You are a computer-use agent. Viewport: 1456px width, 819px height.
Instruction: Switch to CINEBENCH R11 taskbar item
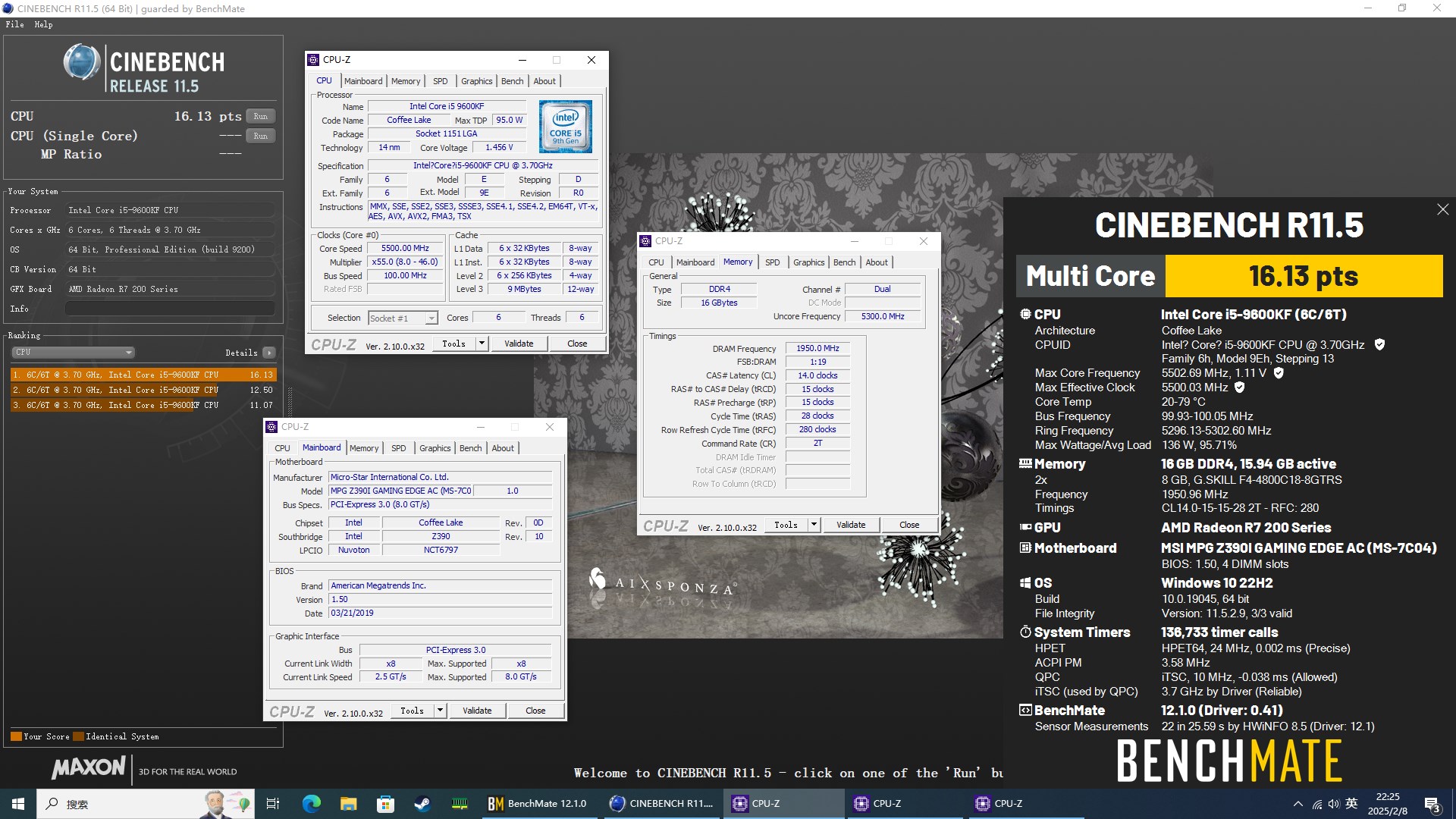pyautogui.click(x=662, y=804)
